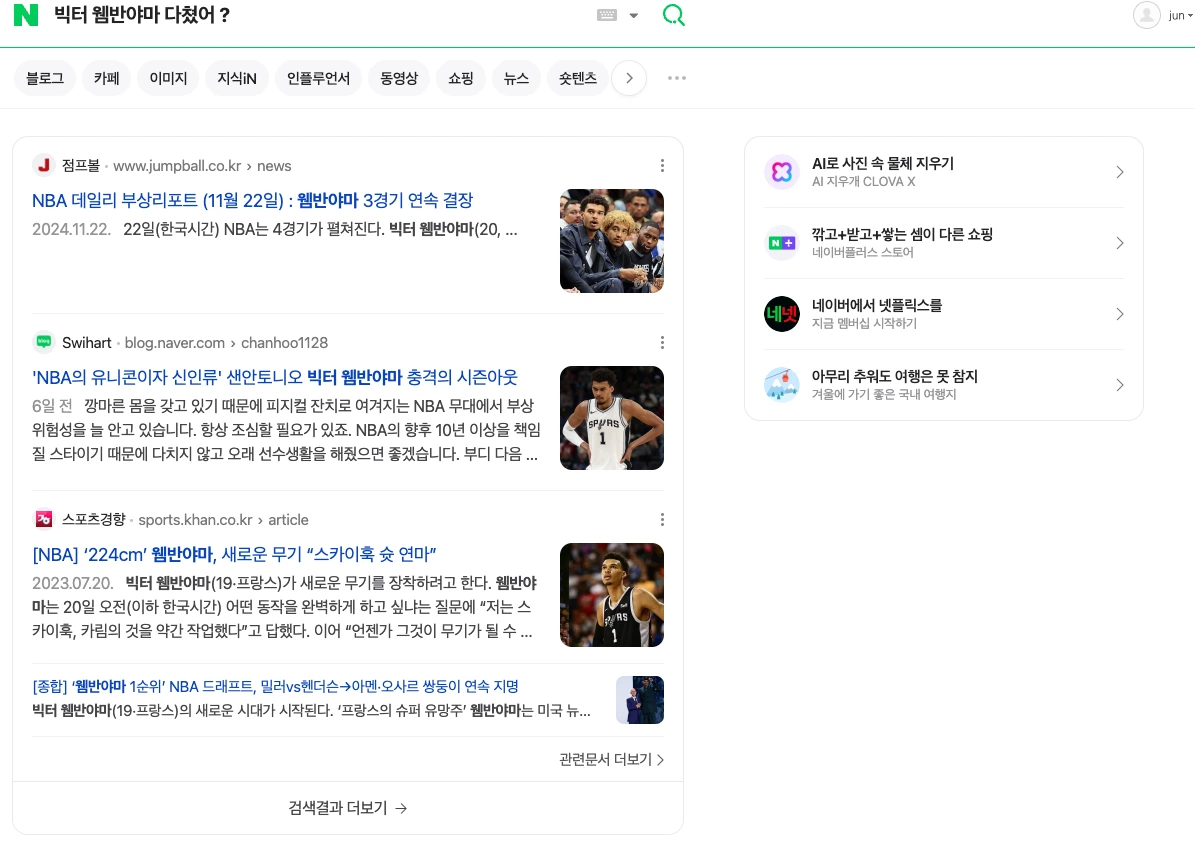Switch to the 이미지 tab

pos(168,78)
